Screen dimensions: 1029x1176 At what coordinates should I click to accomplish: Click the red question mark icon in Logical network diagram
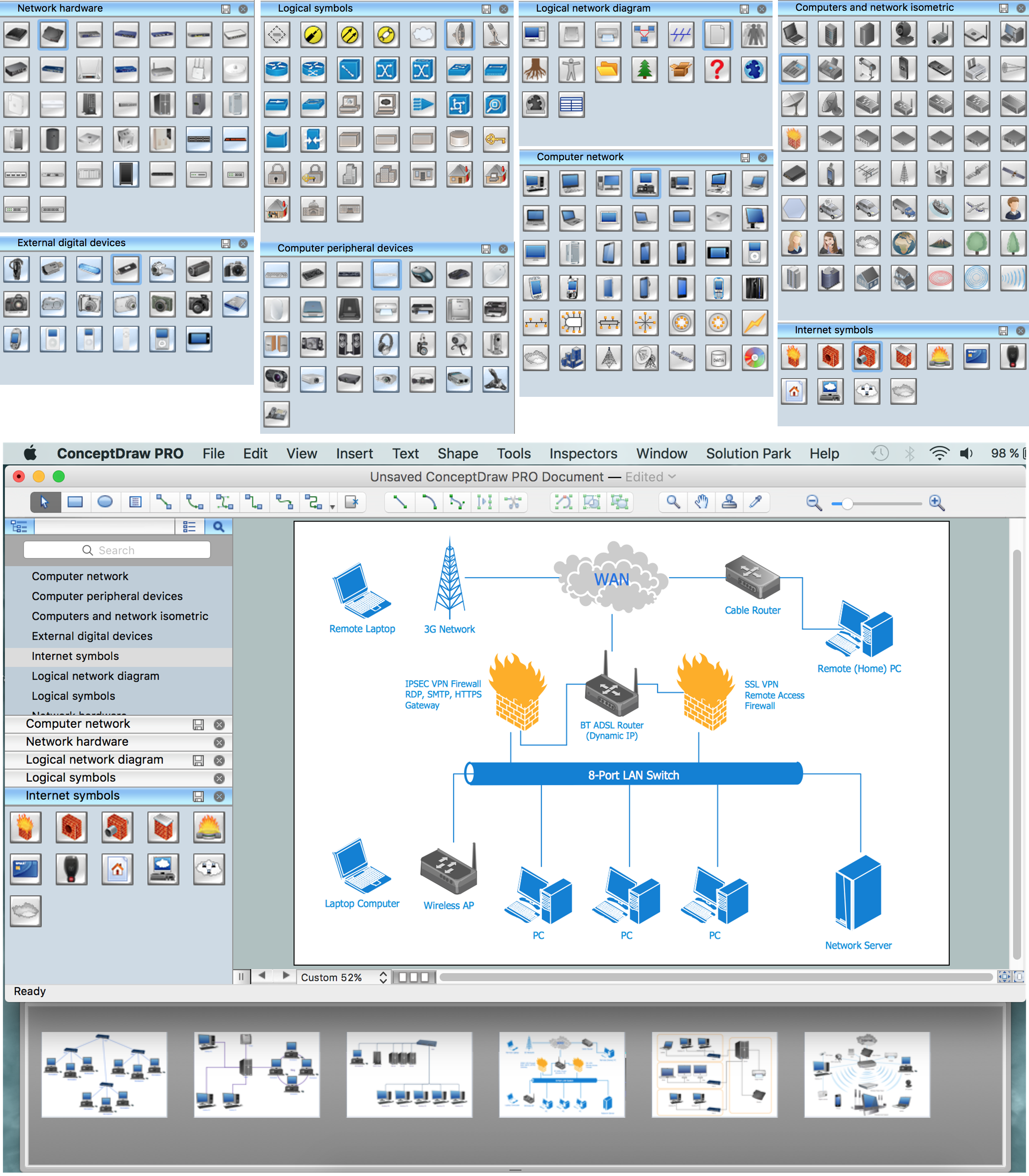click(717, 69)
